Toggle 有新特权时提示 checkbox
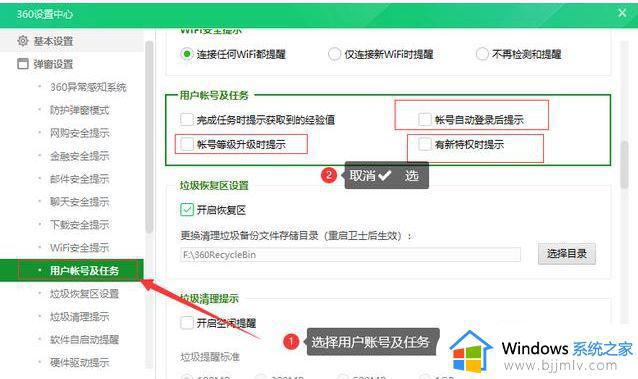This screenshot has height=379, width=638. (425, 144)
